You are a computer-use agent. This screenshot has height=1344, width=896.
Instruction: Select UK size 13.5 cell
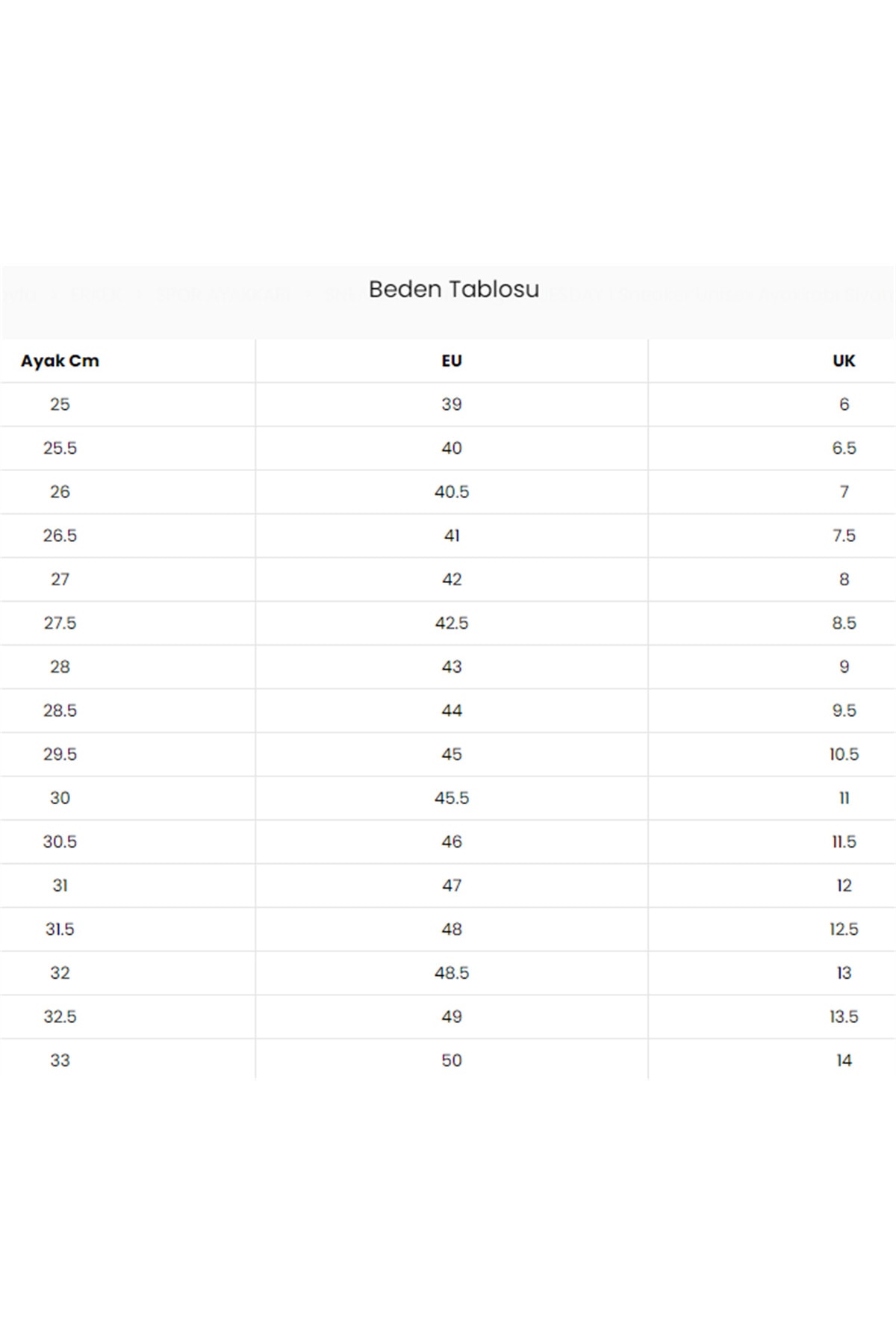coord(844,1016)
